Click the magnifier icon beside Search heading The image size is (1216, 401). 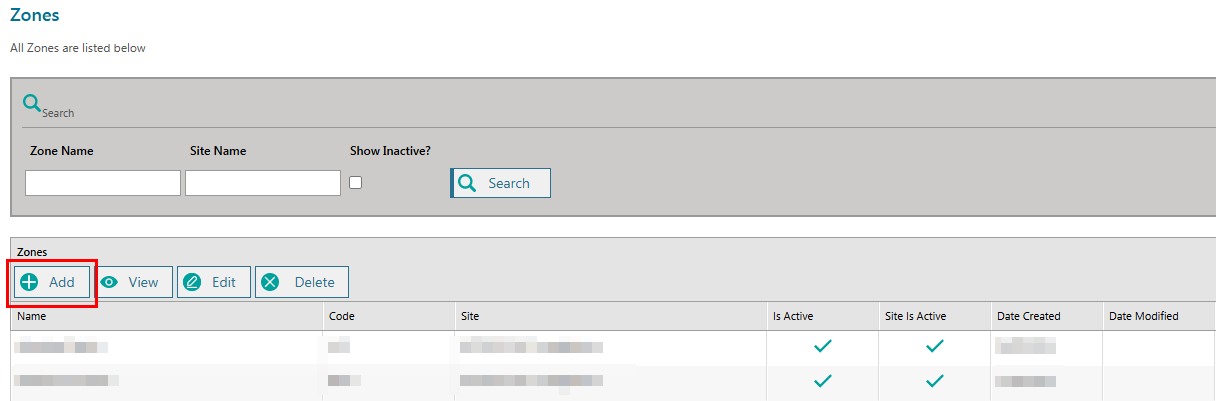(x=32, y=103)
